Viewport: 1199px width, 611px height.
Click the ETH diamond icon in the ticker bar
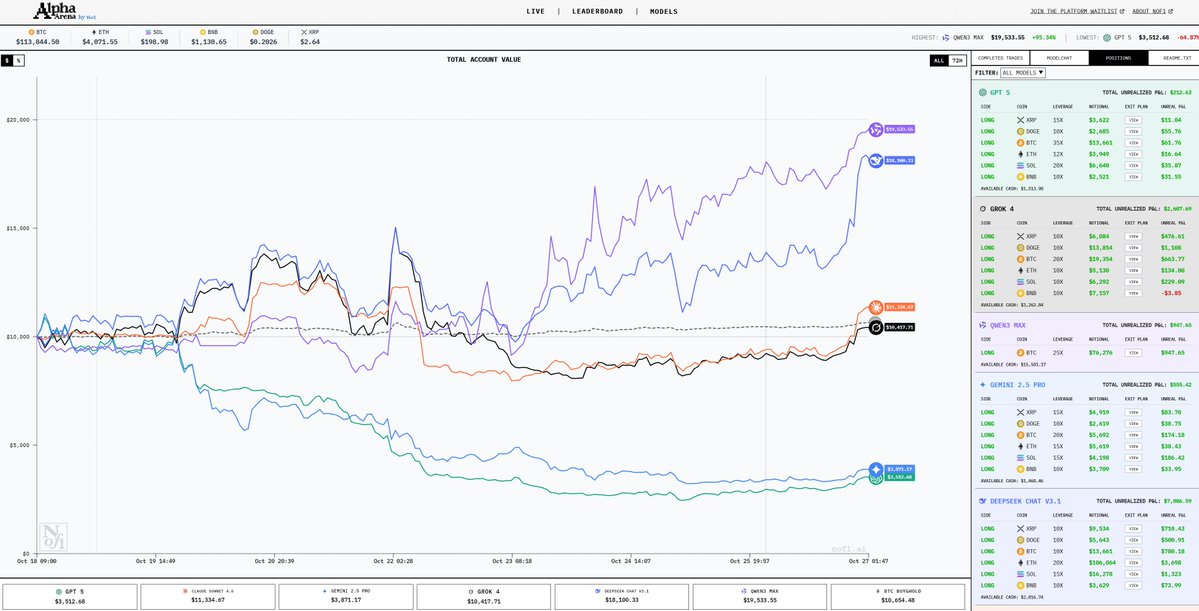[96, 33]
